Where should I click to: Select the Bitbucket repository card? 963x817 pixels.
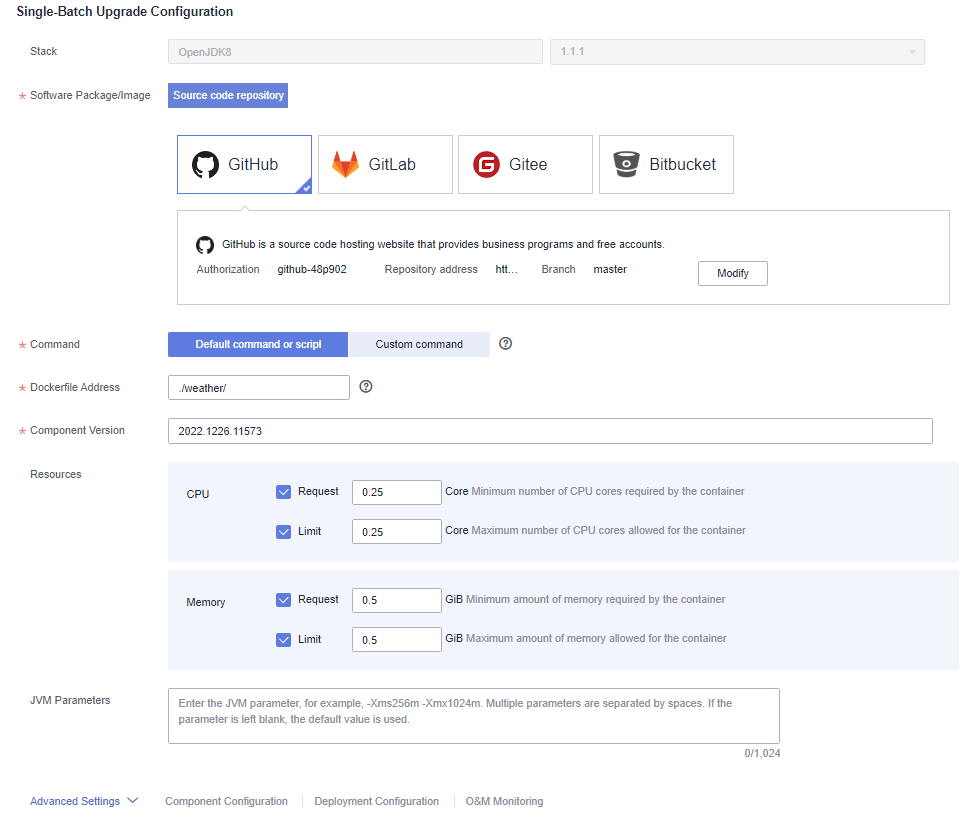[666, 165]
